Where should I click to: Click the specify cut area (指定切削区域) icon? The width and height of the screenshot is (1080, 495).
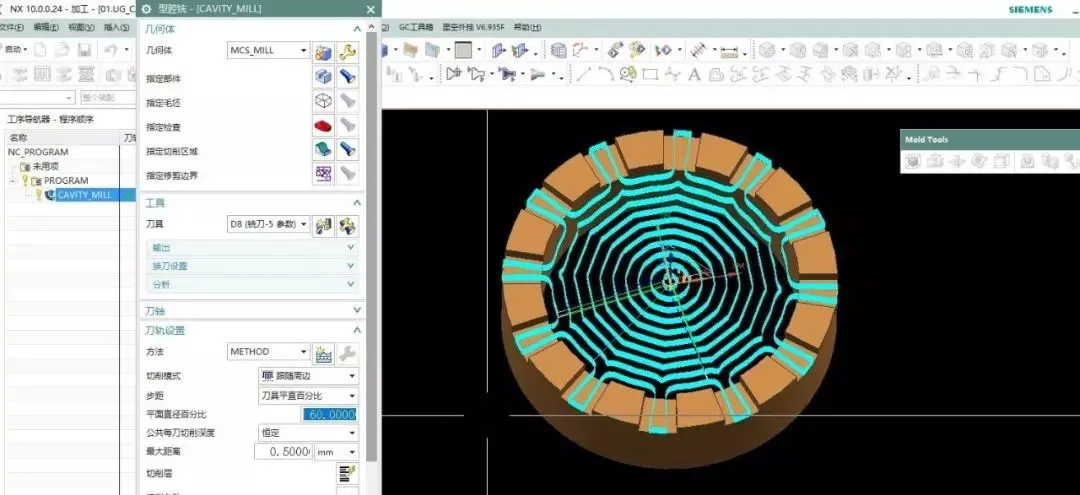coord(323,149)
